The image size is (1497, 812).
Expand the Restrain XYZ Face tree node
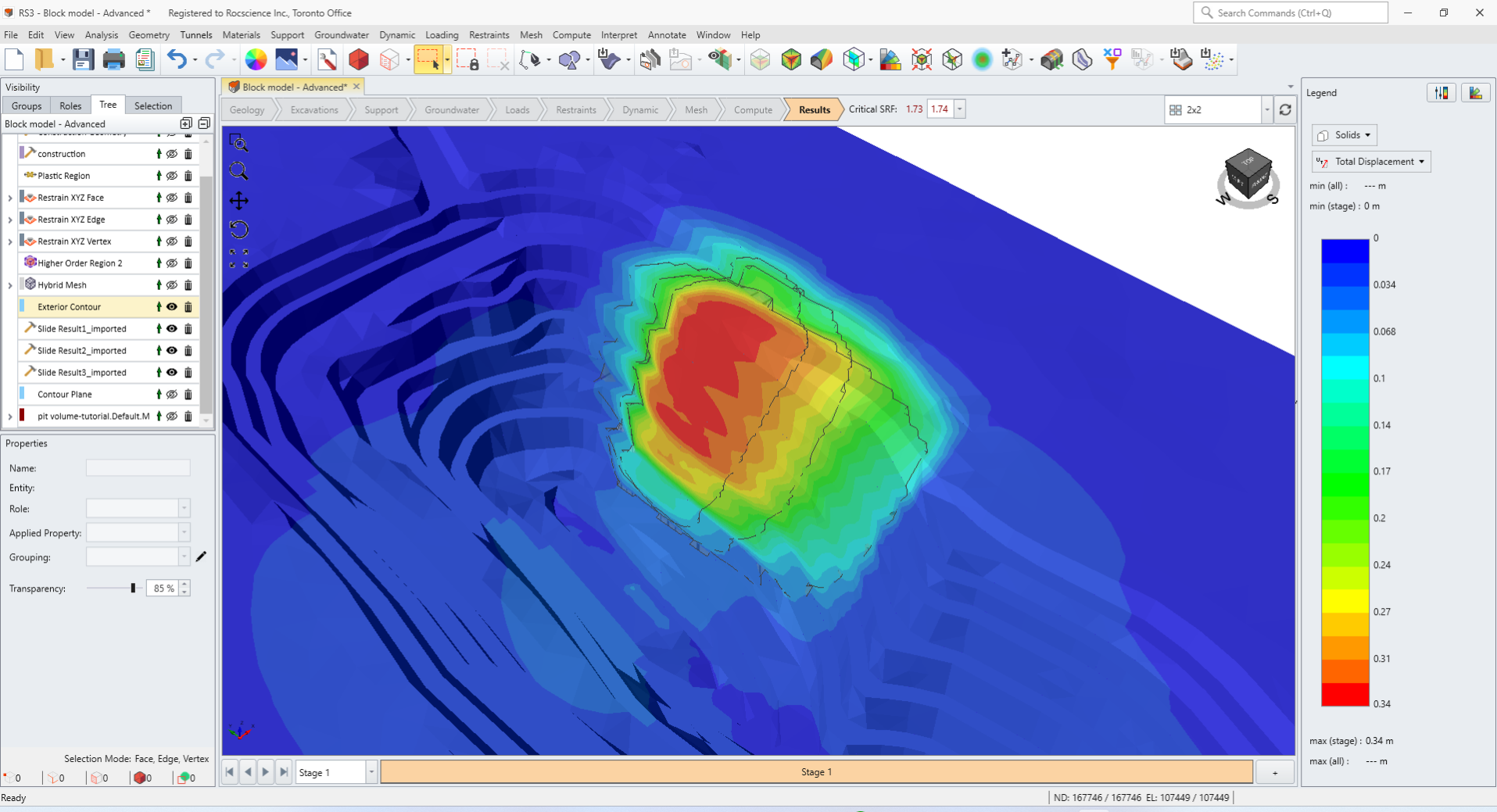tap(10, 199)
